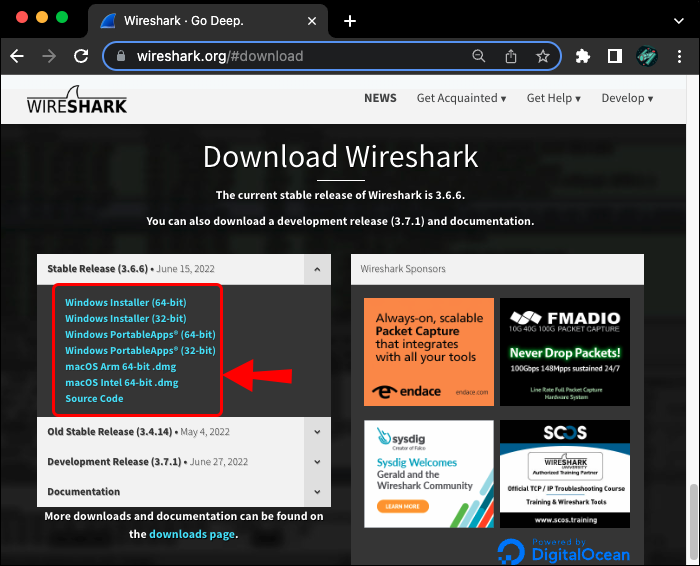Share this page via share icon
The image size is (700, 566).
(x=511, y=56)
